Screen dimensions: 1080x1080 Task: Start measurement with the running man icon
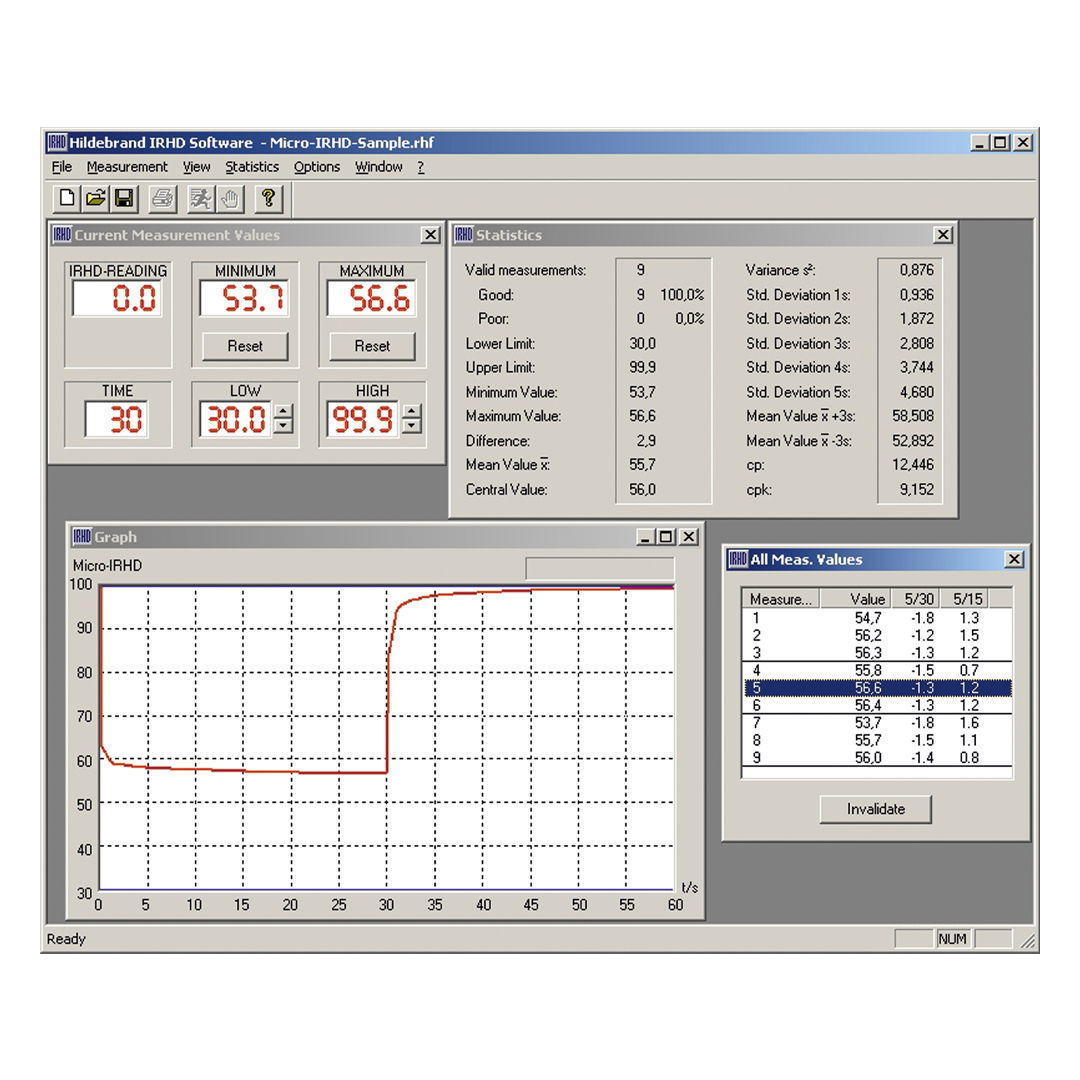(x=201, y=198)
